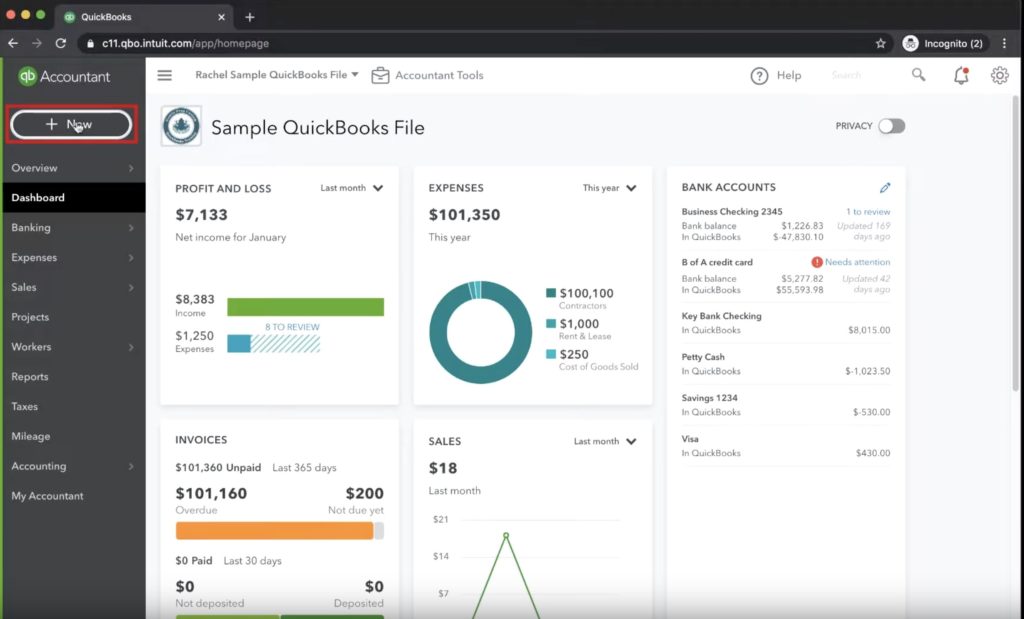The image size is (1024, 619).
Task: Change the Expenses period from This year
Action: (609, 188)
